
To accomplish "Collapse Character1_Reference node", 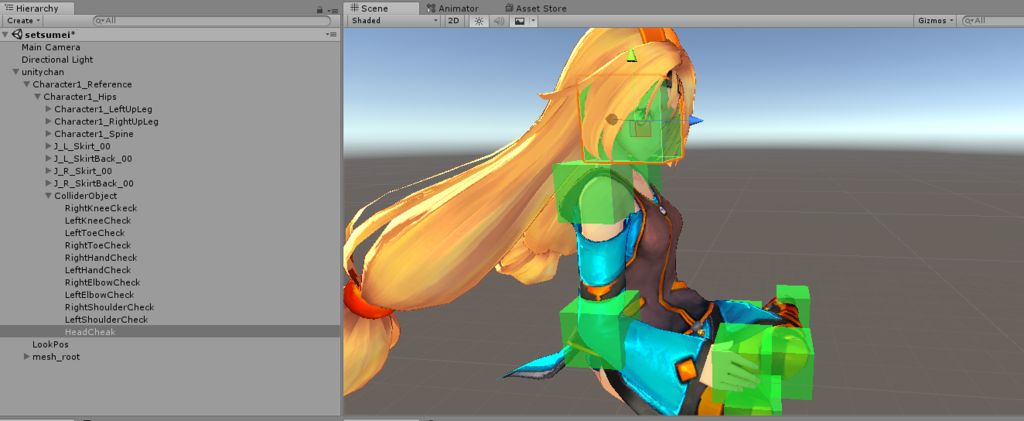I will 27,84.
